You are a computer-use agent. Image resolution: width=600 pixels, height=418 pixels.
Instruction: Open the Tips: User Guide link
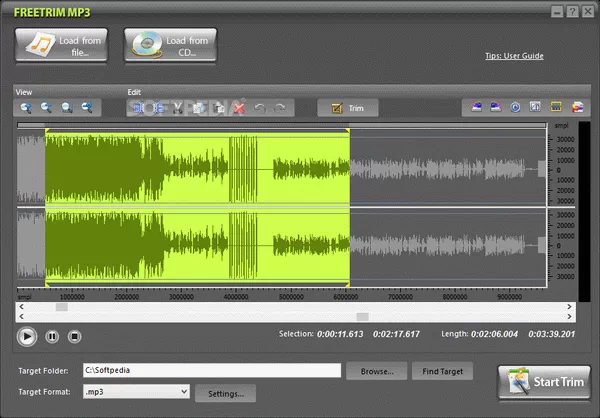[x=514, y=56]
